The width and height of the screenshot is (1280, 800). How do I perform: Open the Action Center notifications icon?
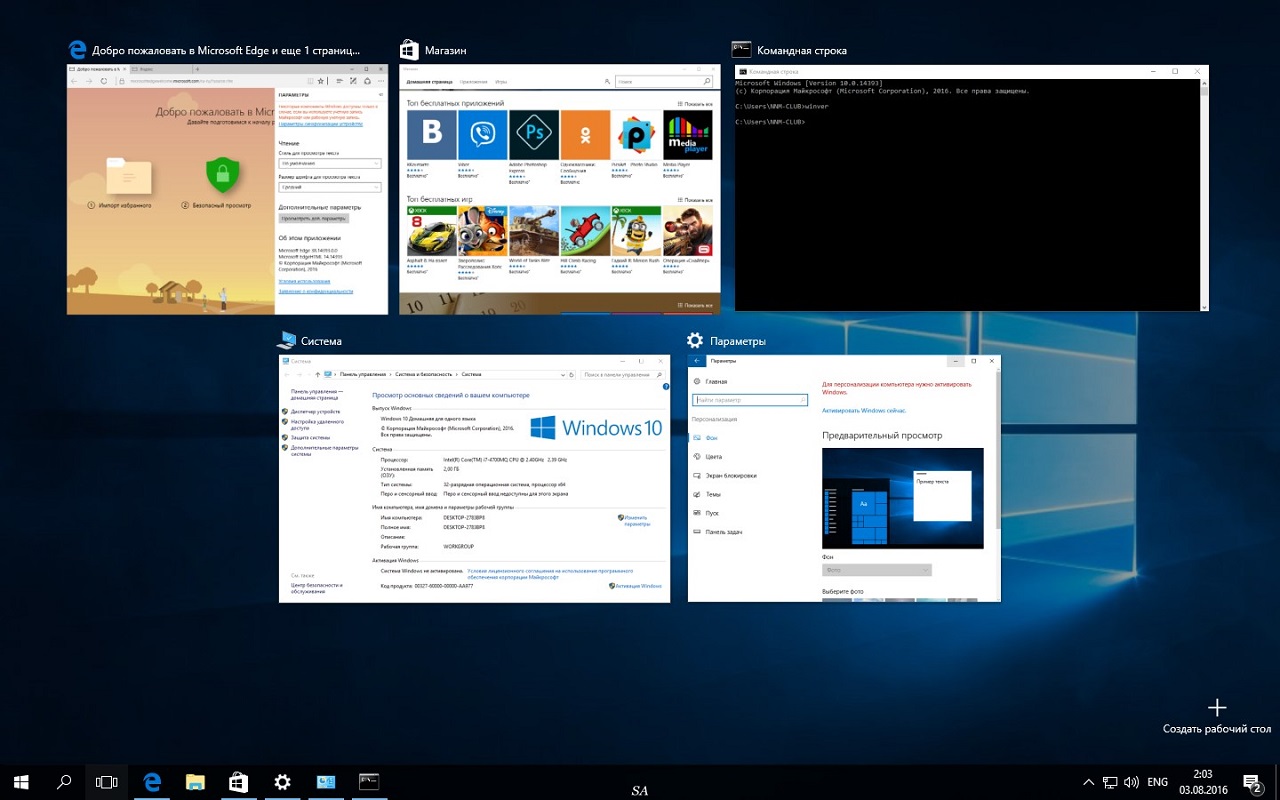tap(1252, 782)
